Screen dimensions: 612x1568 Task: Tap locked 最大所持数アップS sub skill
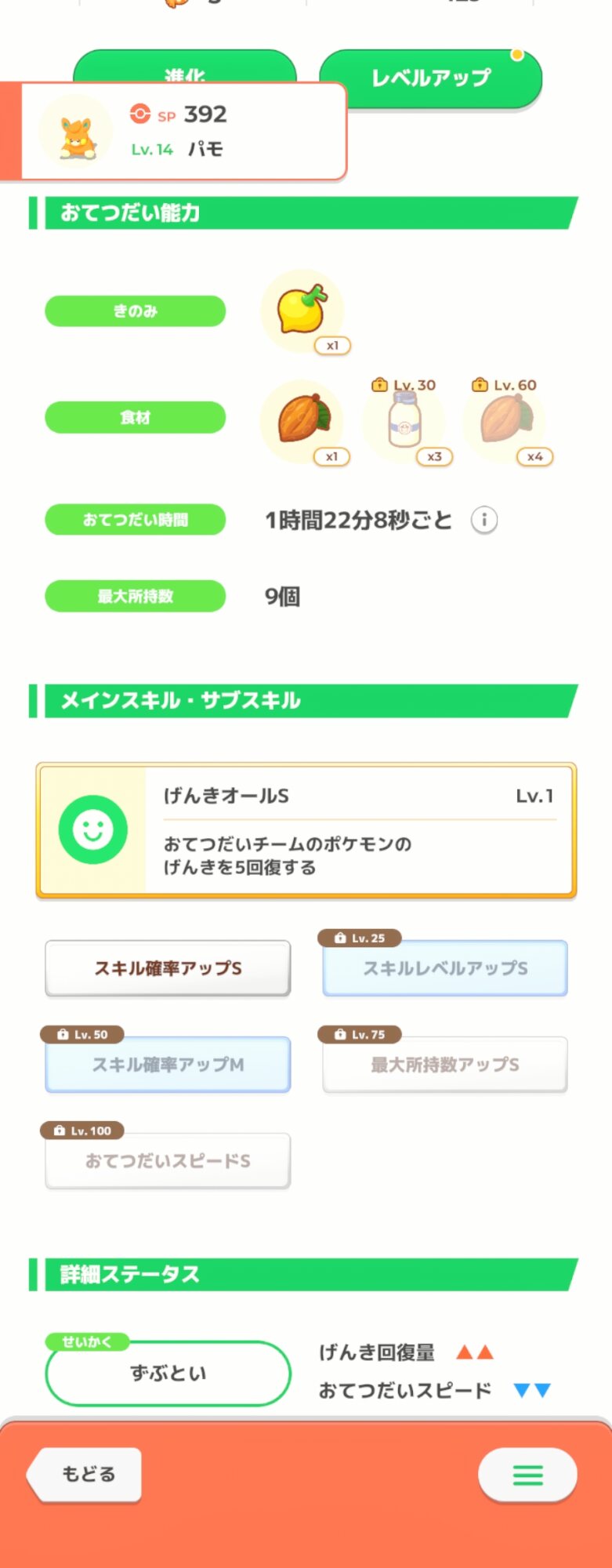(x=445, y=1065)
